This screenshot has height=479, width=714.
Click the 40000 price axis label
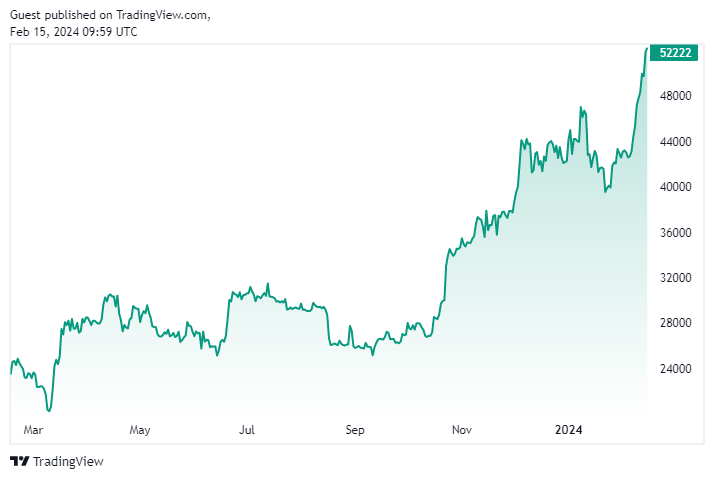(x=676, y=187)
